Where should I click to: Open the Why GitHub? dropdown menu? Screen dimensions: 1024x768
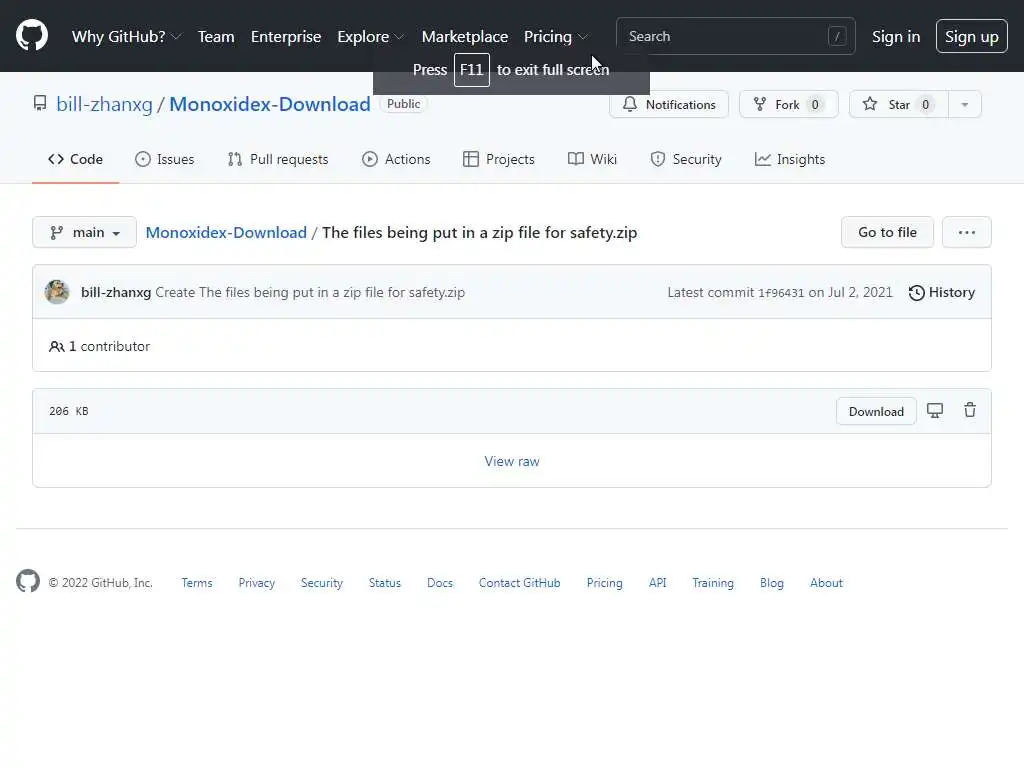coord(126,37)
